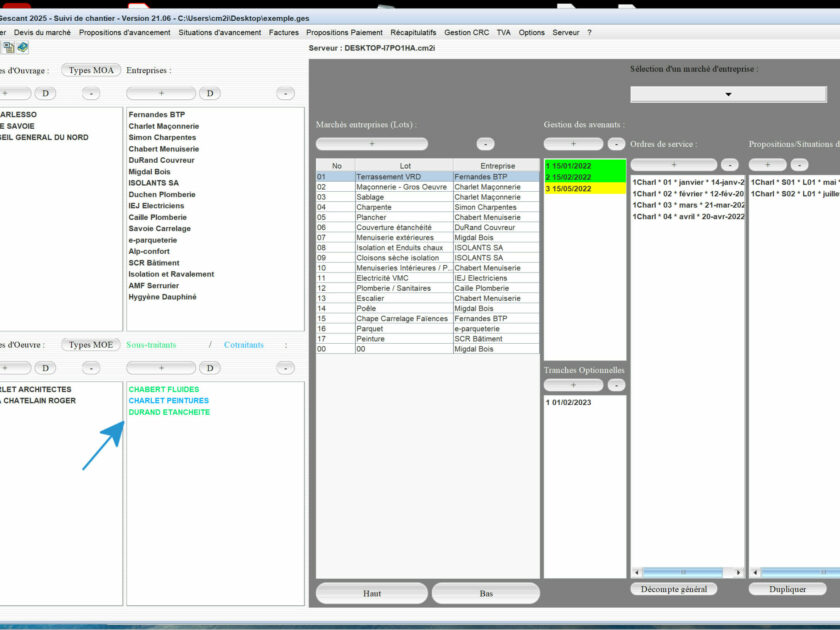Select avenant 2 15/02/2022
This screenshot has width=840, height=630.
coord(585,177)
